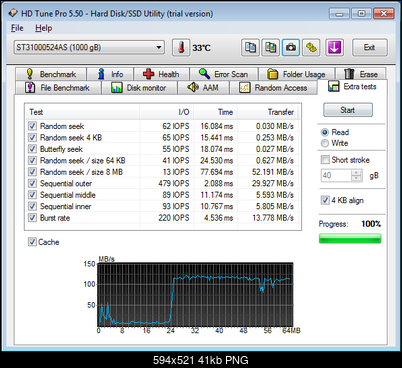
Task: Click the HD Tune Pro title bar icon
Action: click(13, 13)
